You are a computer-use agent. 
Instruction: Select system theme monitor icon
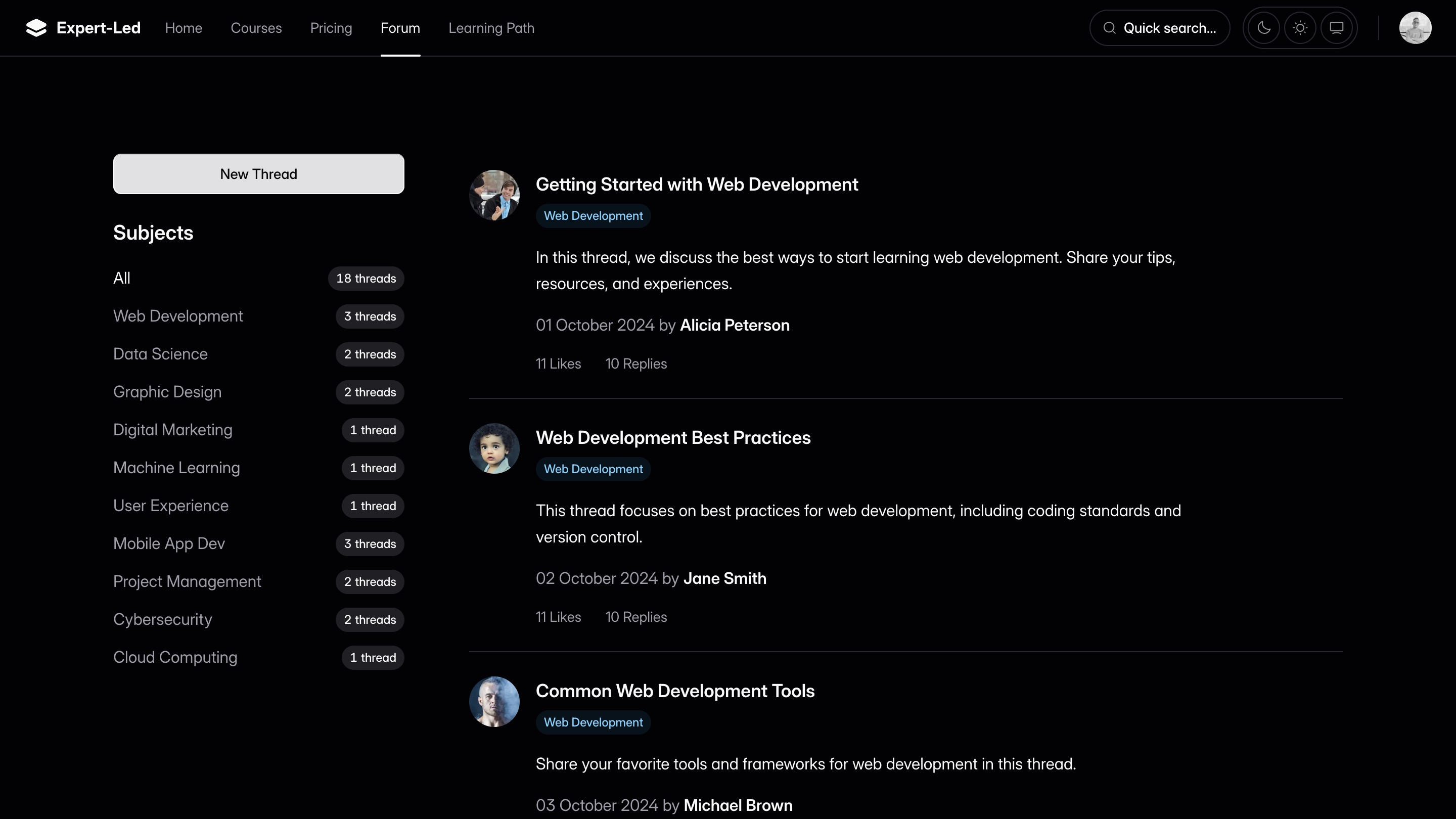[1336, 28]
